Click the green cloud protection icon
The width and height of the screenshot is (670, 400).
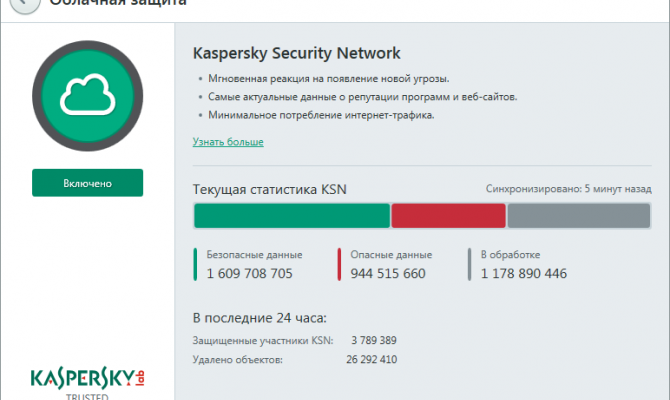click(x=87, y=94)
